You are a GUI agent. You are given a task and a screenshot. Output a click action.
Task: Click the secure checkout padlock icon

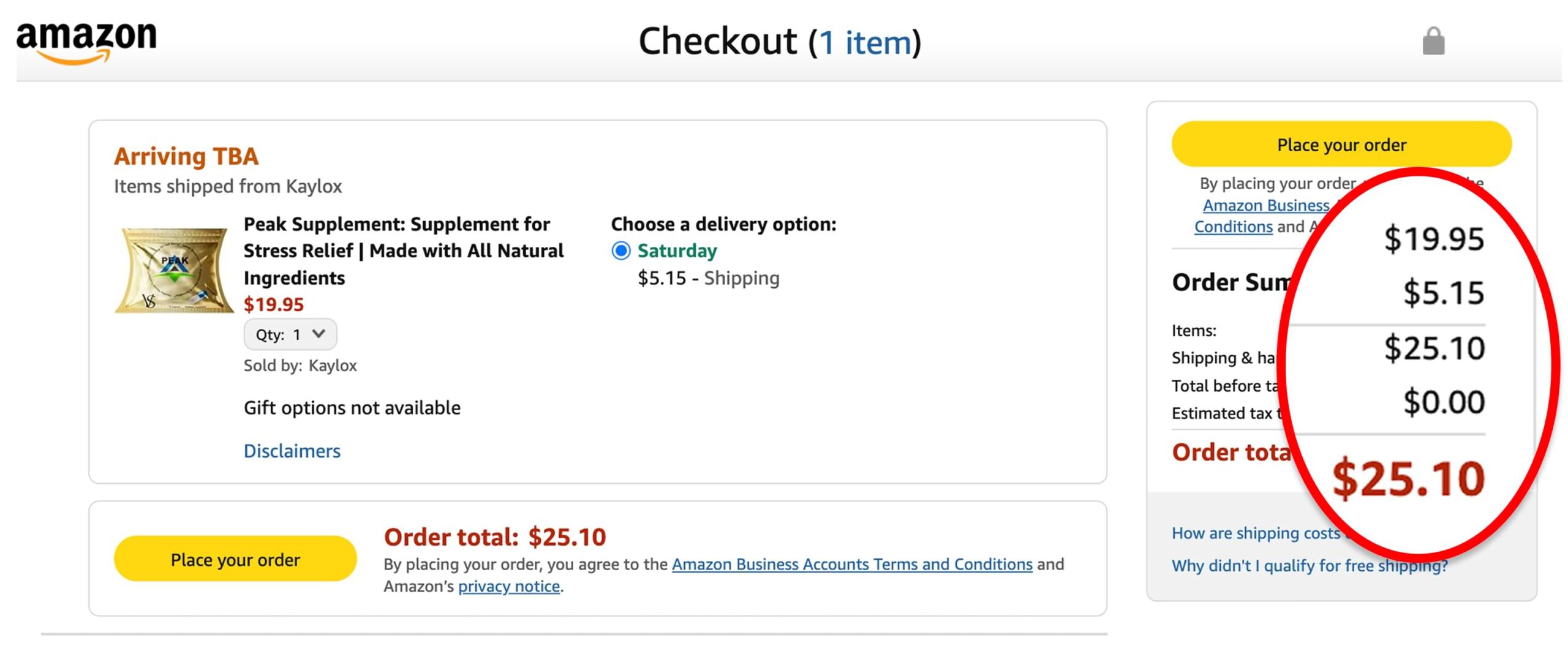pyautogui.click(x=1433, y=41)
